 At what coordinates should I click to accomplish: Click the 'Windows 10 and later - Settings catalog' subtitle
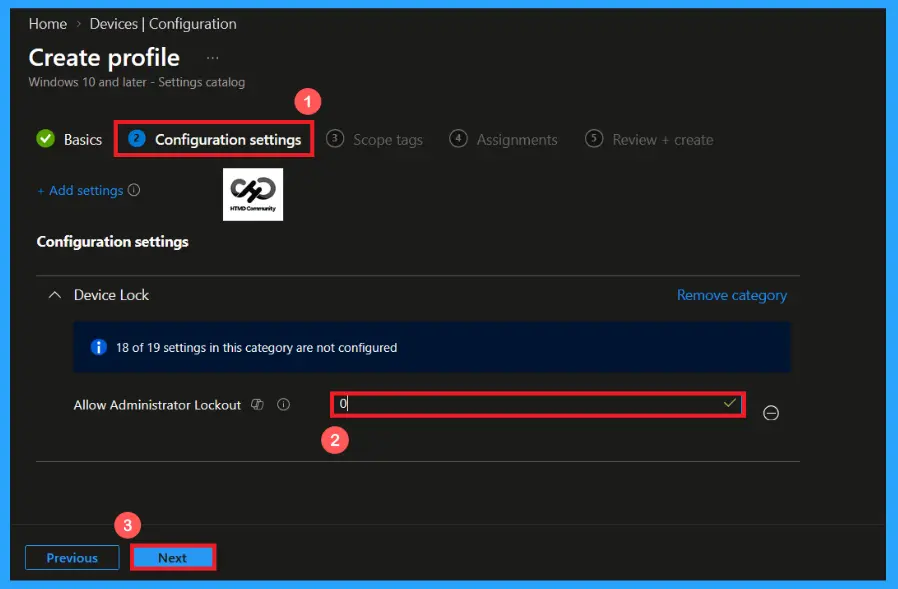pyautogui.click(x=137, y=82)
